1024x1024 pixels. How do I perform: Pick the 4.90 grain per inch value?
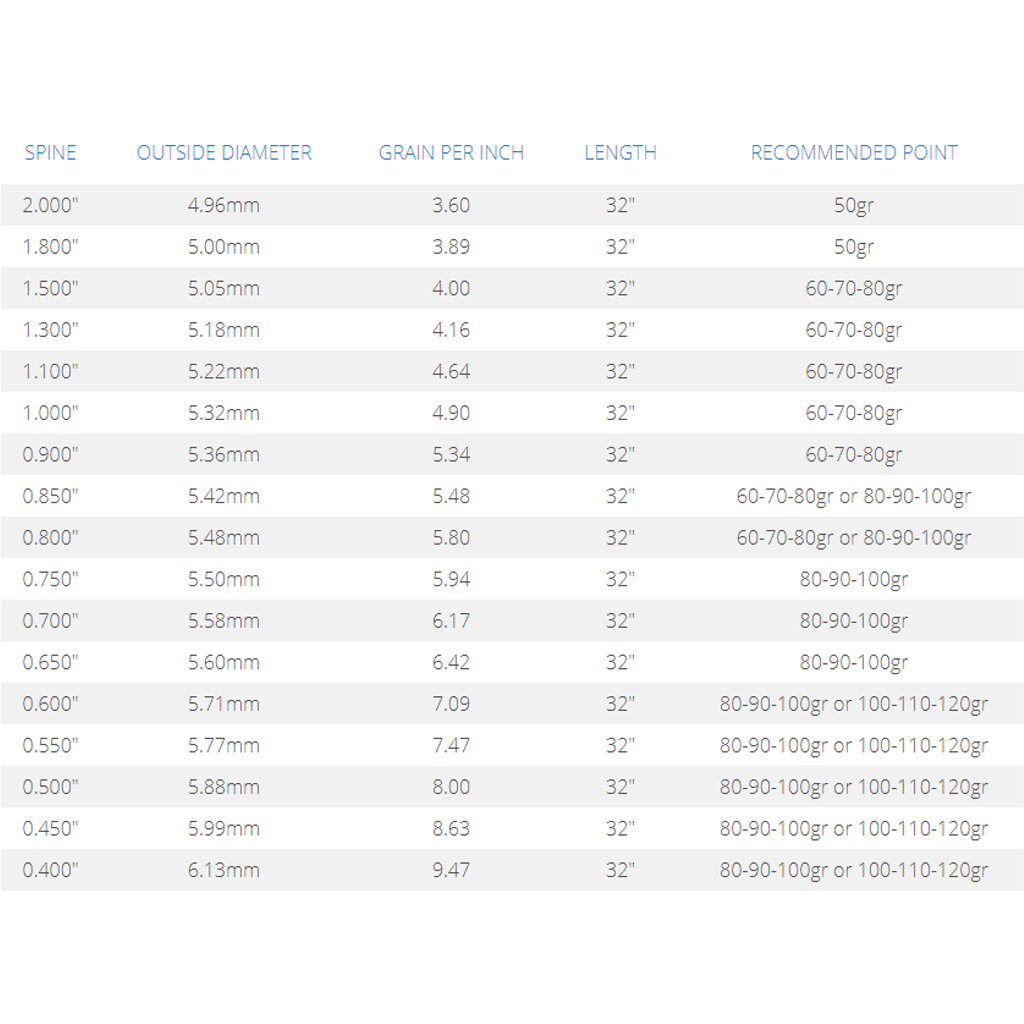451,413
